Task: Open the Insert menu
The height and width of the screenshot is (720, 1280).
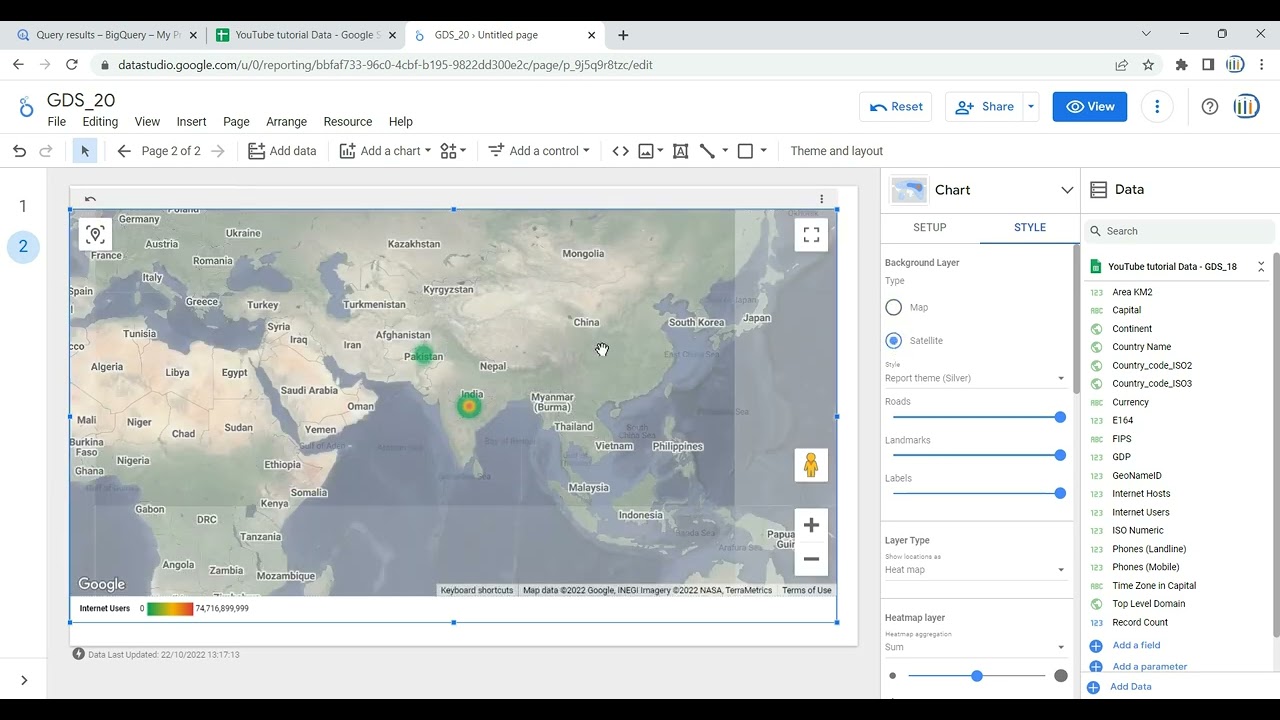Action: 191,122
